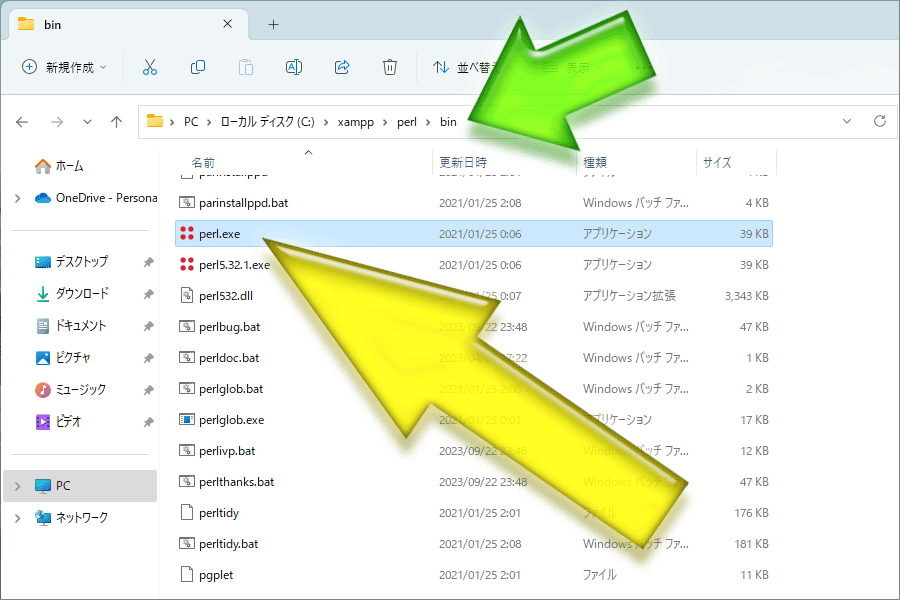Select the perl5.32.1.exe file icon
This screenshot has width=900, height=600.
click(x=187, y=265)
